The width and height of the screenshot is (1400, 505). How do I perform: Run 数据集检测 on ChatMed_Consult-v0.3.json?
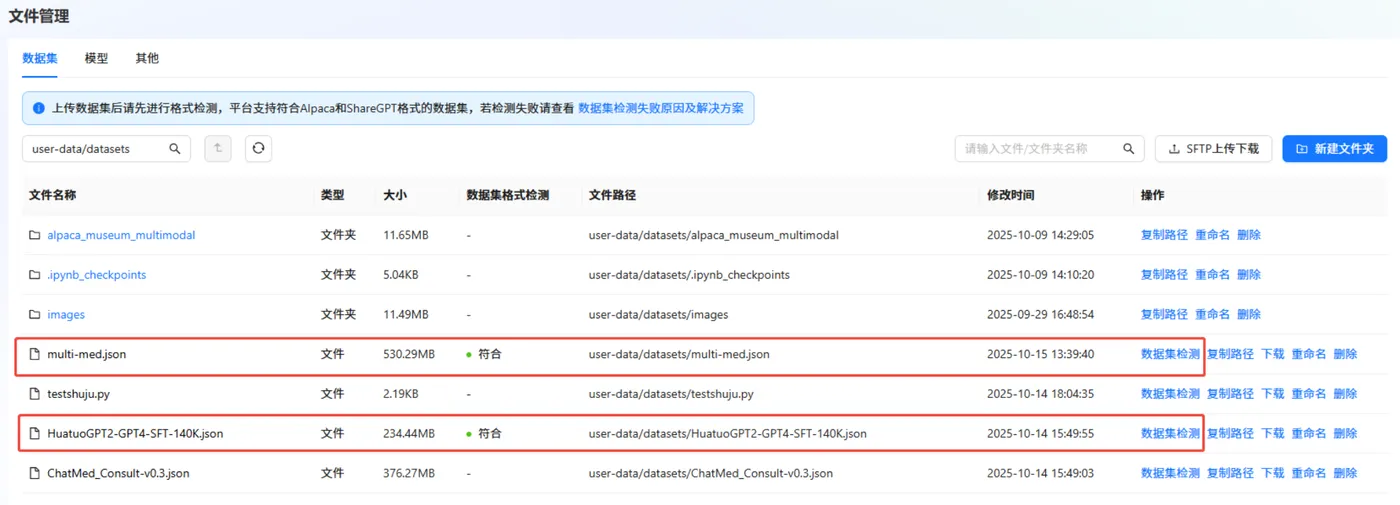(1170, 473)
